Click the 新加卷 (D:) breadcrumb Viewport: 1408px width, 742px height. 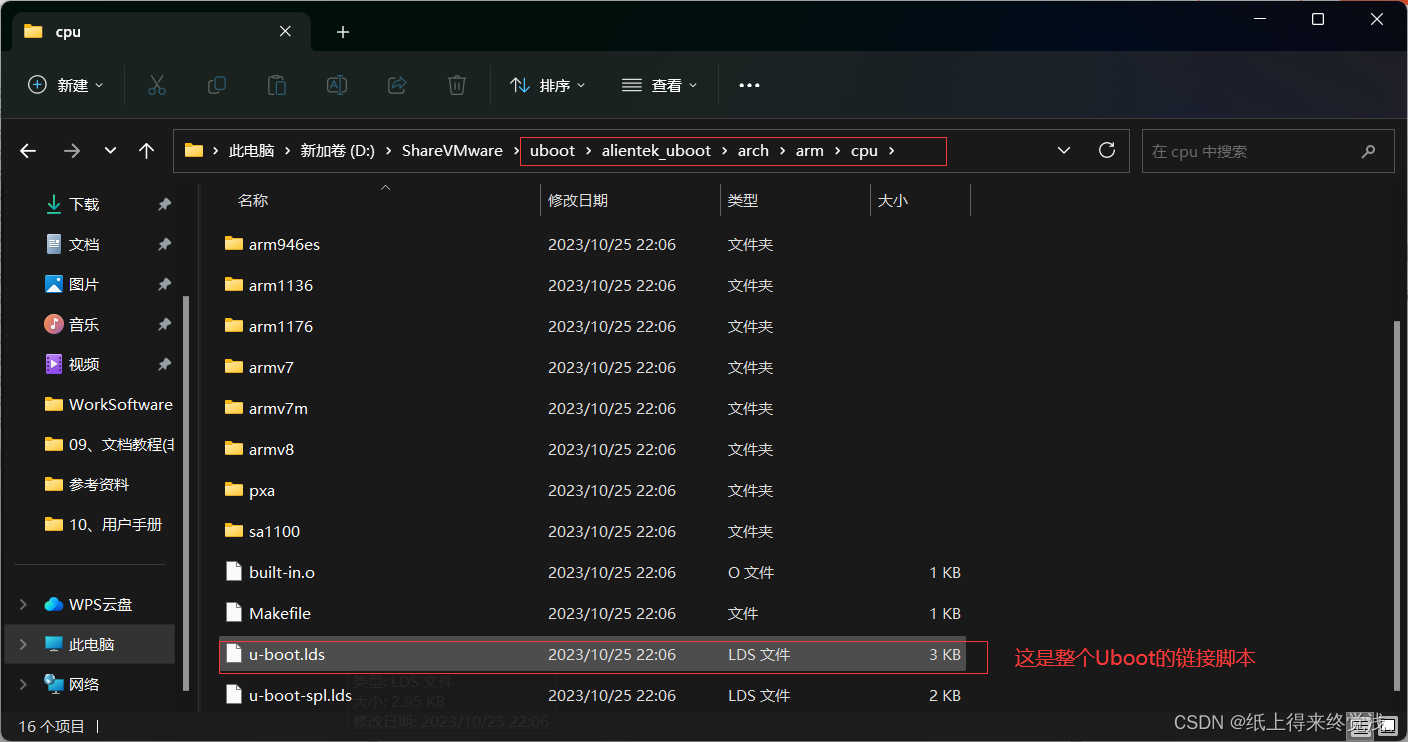[337, 151]
